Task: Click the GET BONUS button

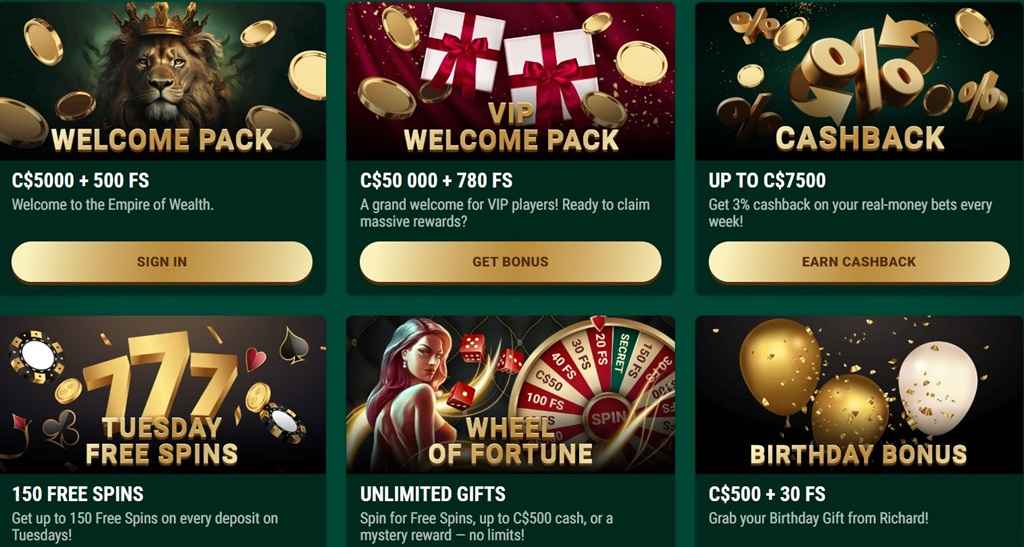Action: coord(510,262)
